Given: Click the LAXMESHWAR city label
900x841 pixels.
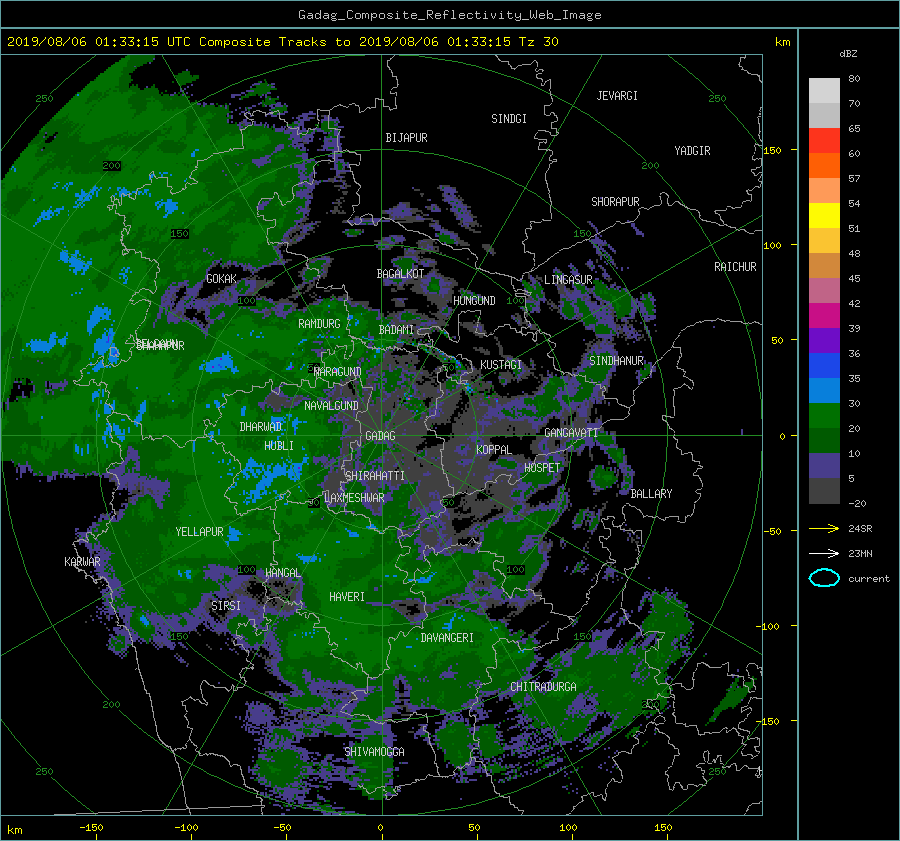Looking at the screenshot, I should [354, 498].
